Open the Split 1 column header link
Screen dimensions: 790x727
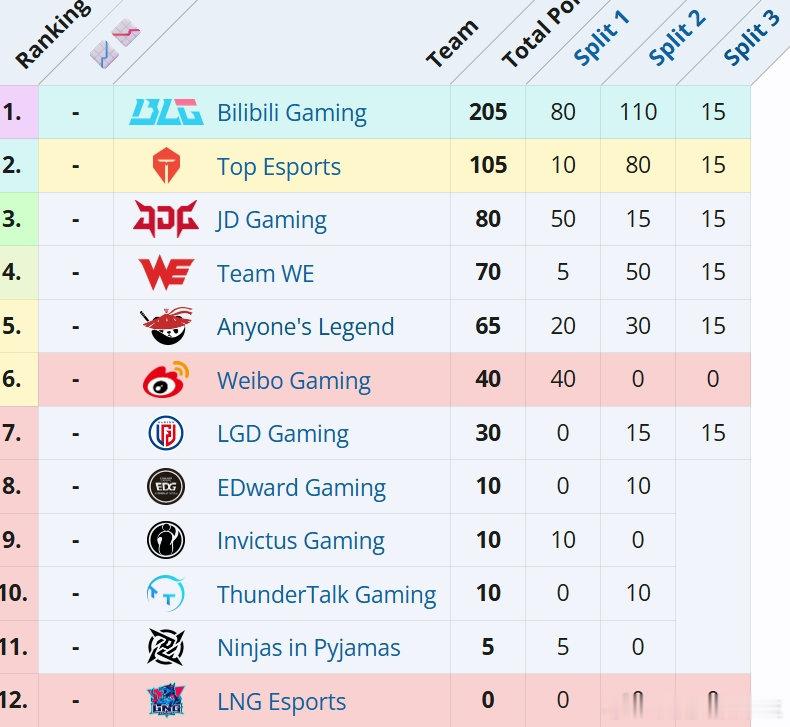602,38
